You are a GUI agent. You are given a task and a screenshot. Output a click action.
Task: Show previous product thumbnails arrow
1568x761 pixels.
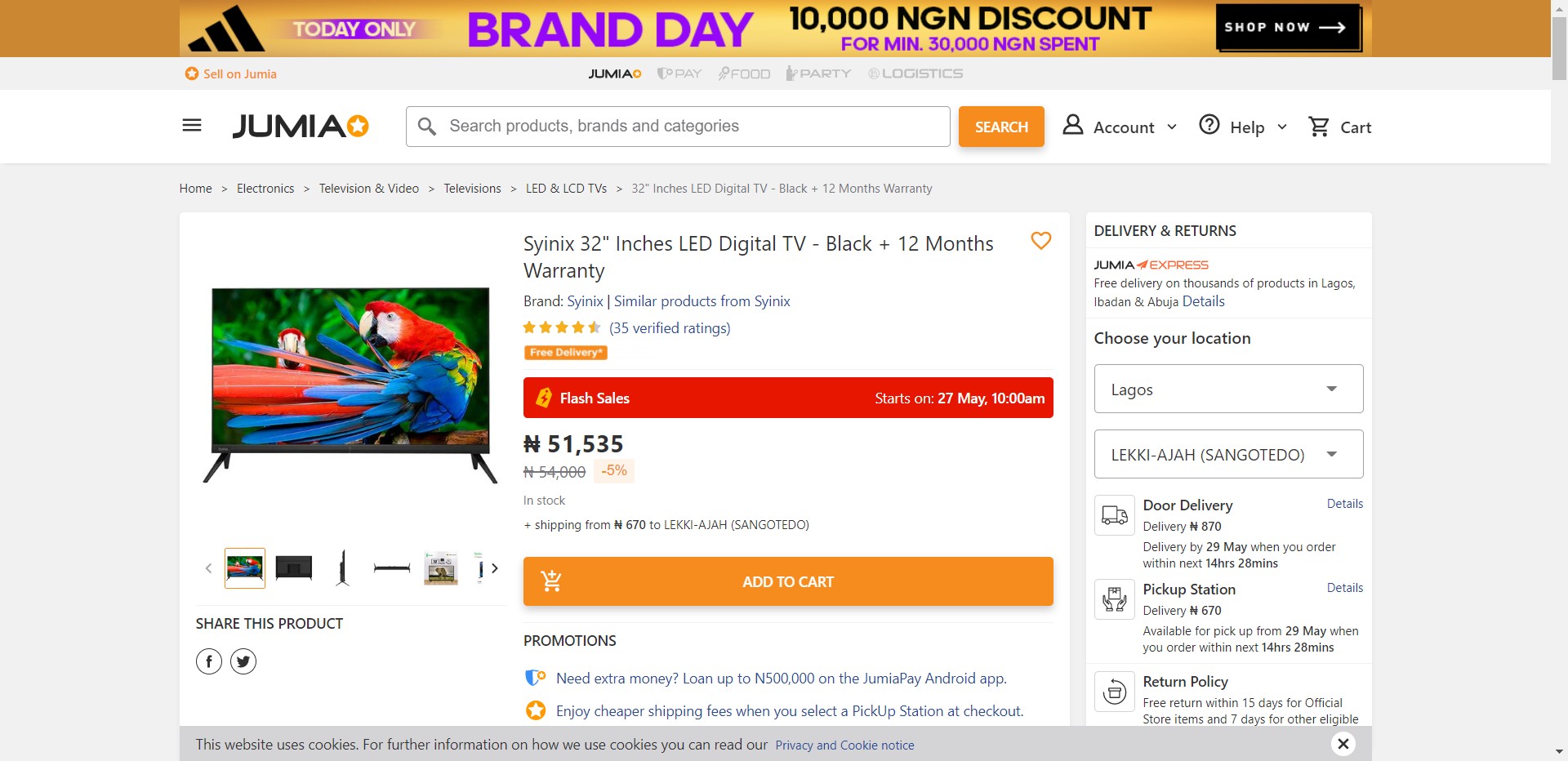coord(208,568)
